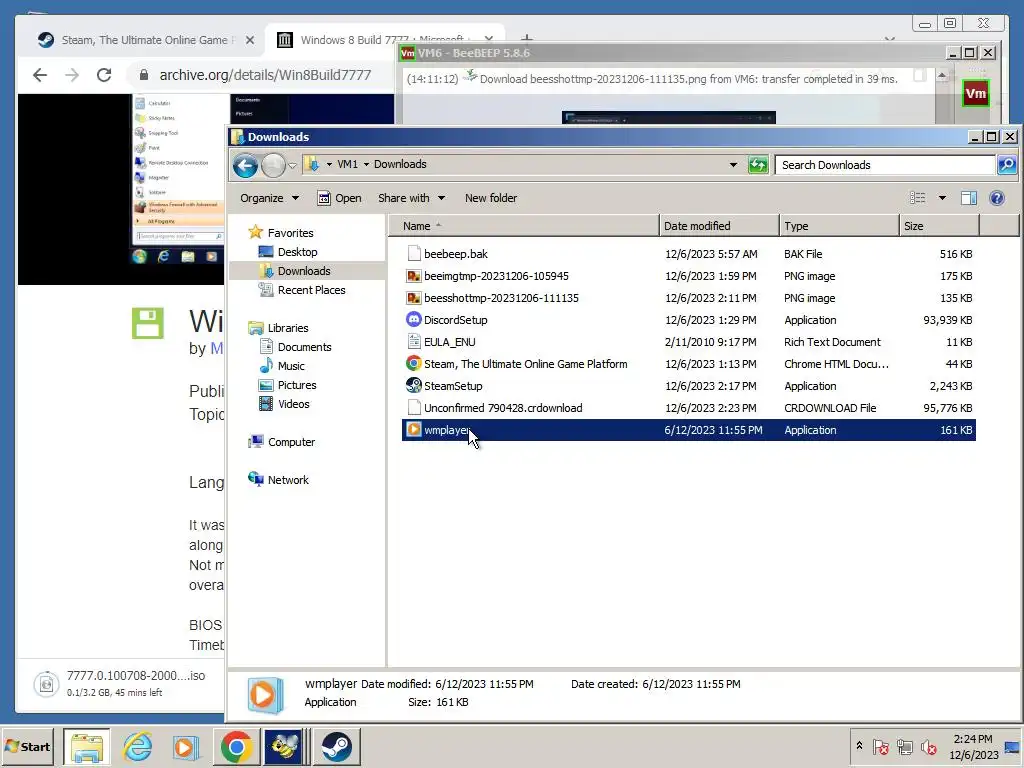
Task: Select the Chrome HTML document icon for Steam page
Action: (413, 363)
